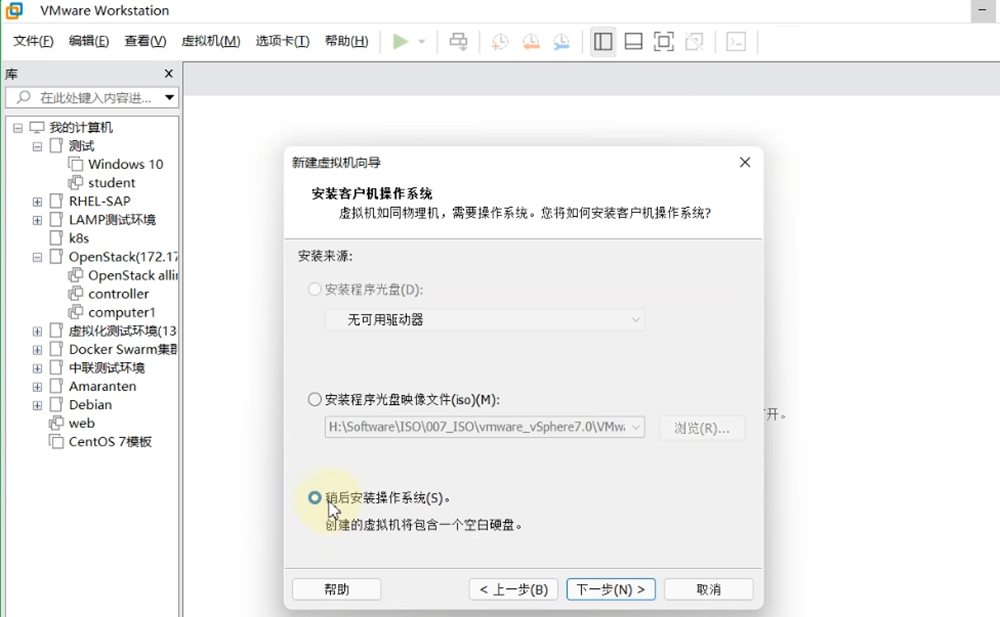Image resolution: width=1000 pixels, height=617 pixels.
Task: Click the Amaranten folder icon
Action: 56,386
